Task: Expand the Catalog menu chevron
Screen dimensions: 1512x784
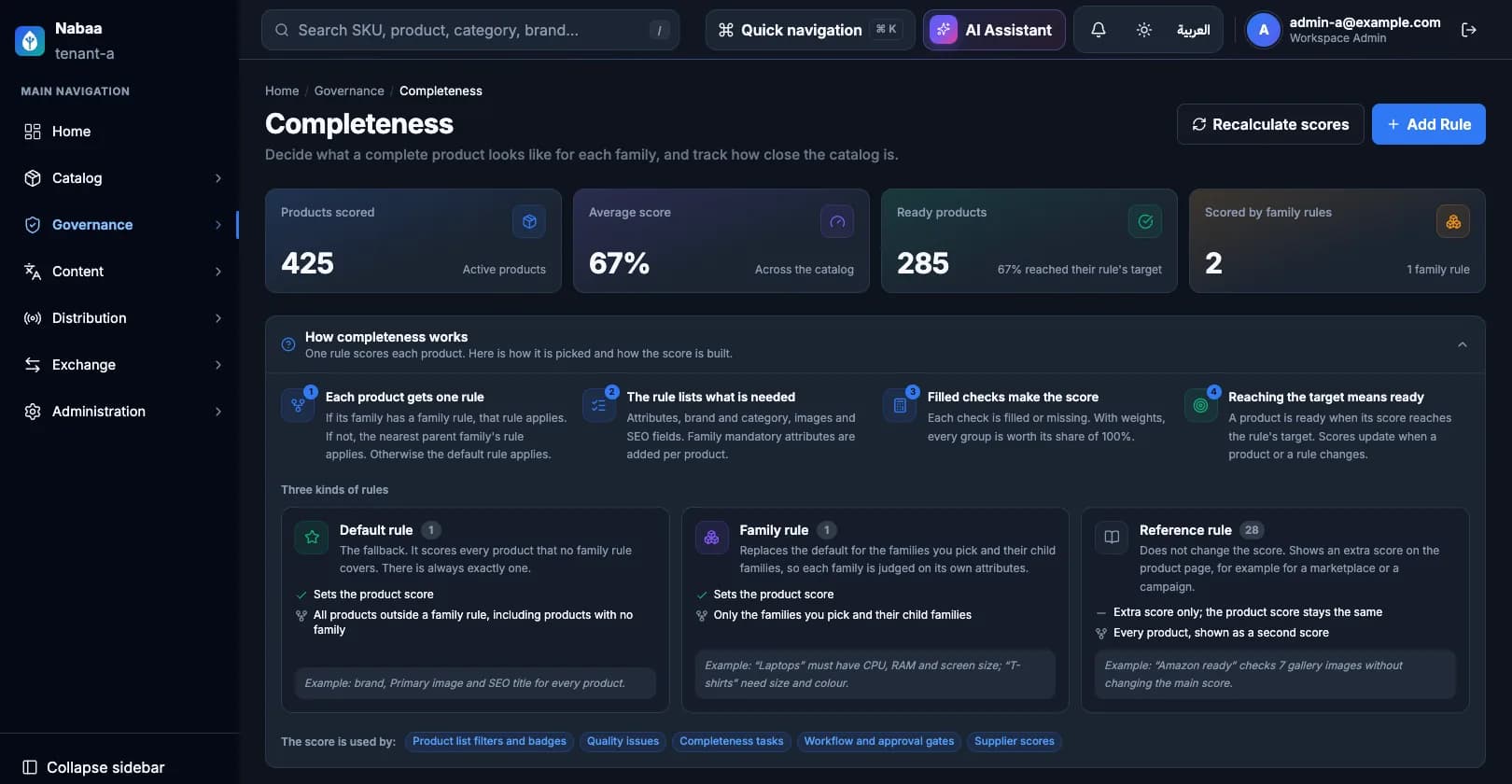Action: (x=218, y=178)
